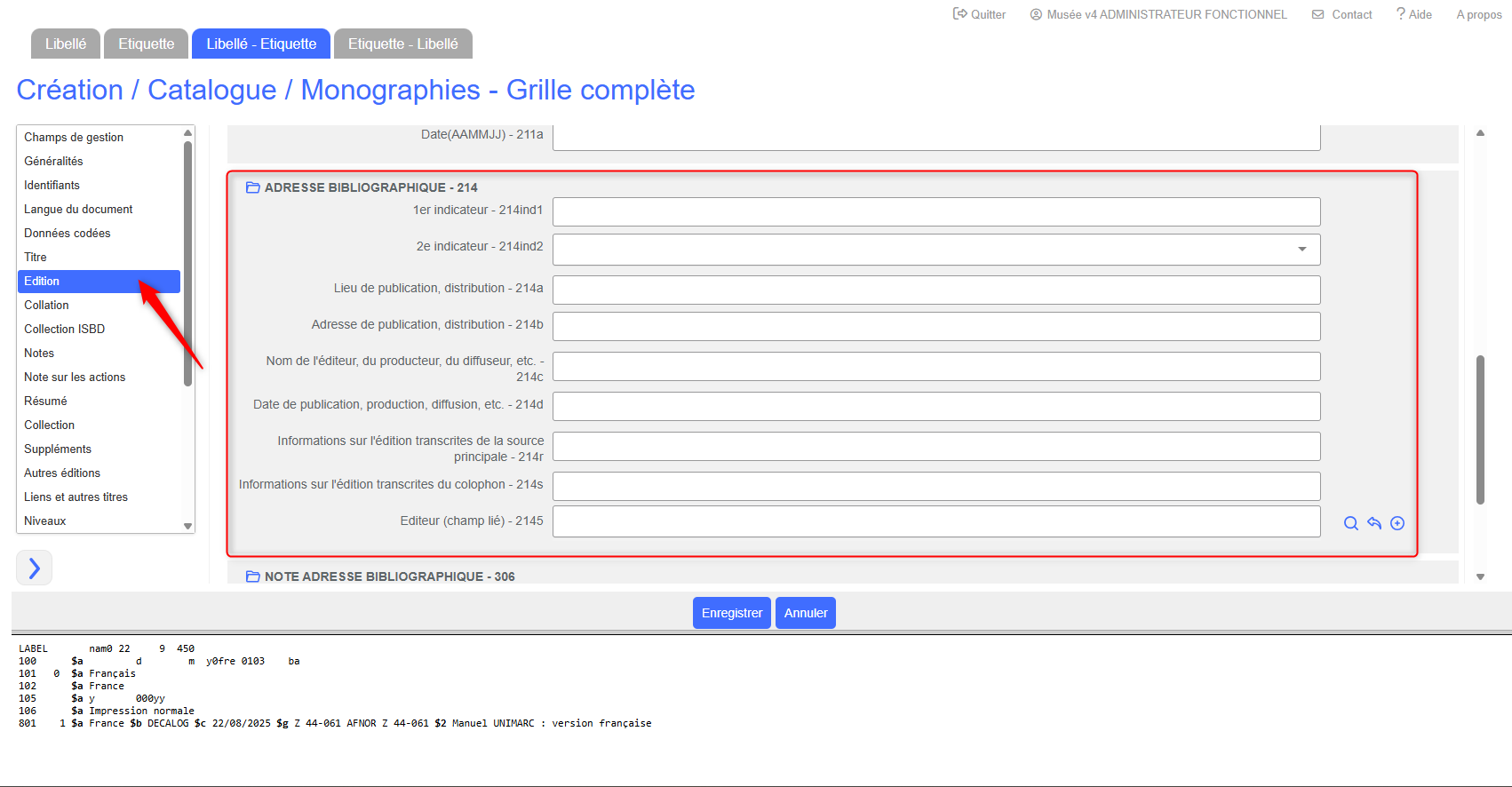
Task: Click the form's vertical scrollbar thumb
Action: point(1480,429)
